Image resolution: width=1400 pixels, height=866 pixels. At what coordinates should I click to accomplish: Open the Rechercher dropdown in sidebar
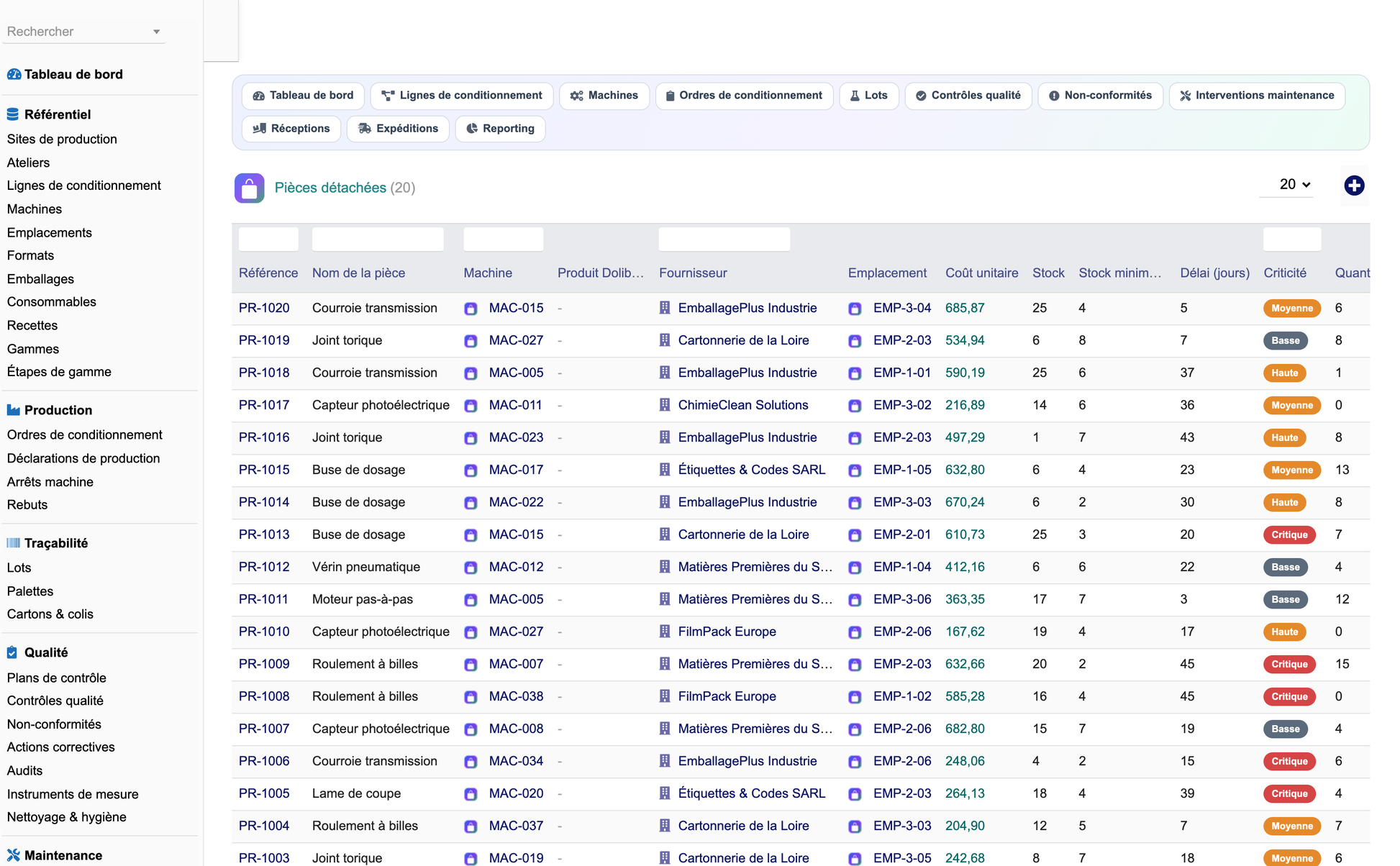[x=83, y=32]
